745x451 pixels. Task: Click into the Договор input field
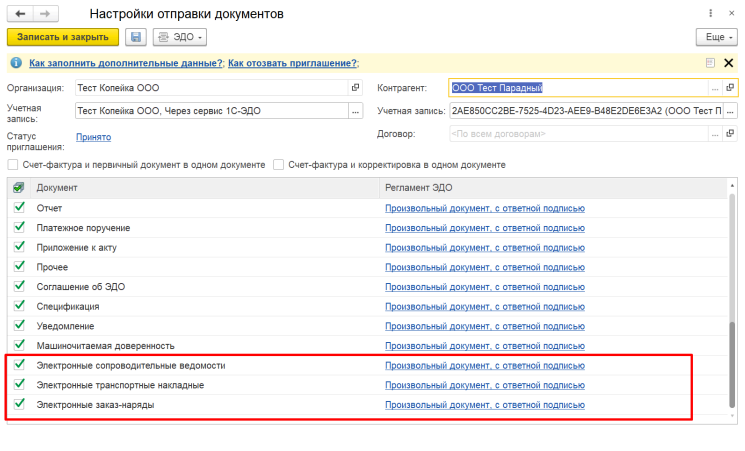[x=578, y=133]
